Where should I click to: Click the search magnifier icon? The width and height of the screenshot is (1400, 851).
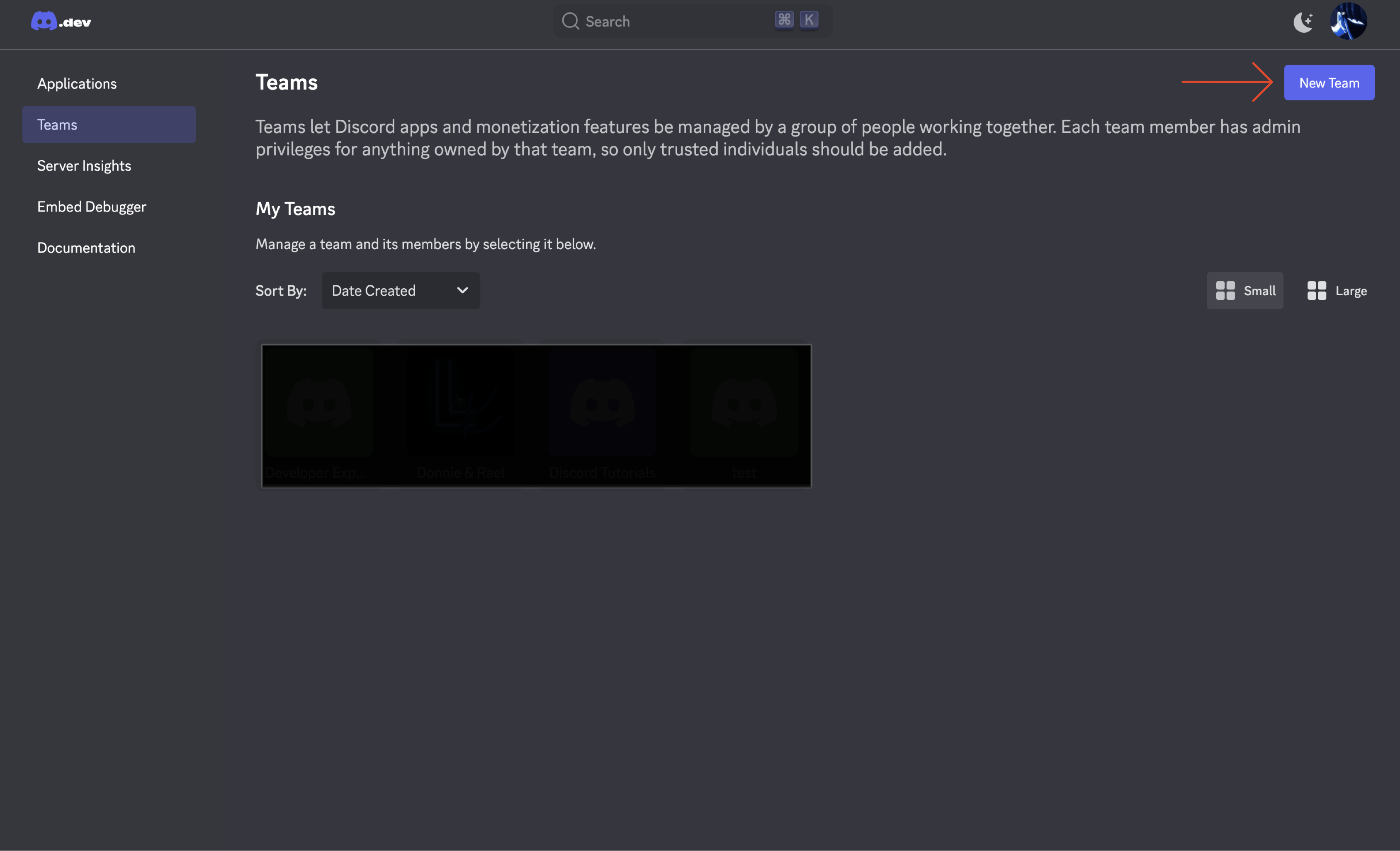[x=570, y=22]
